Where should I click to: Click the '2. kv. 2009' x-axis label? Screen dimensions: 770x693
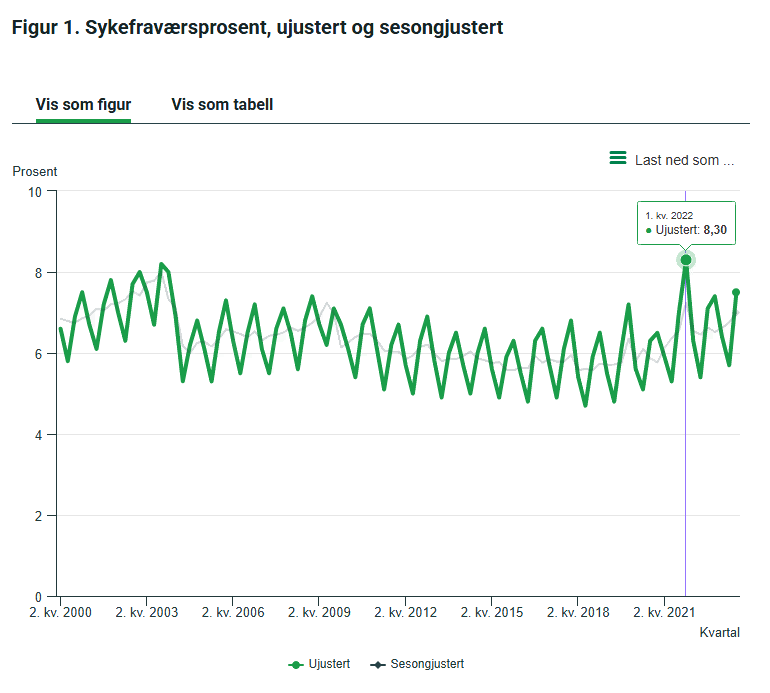click(x=320, y=612)
